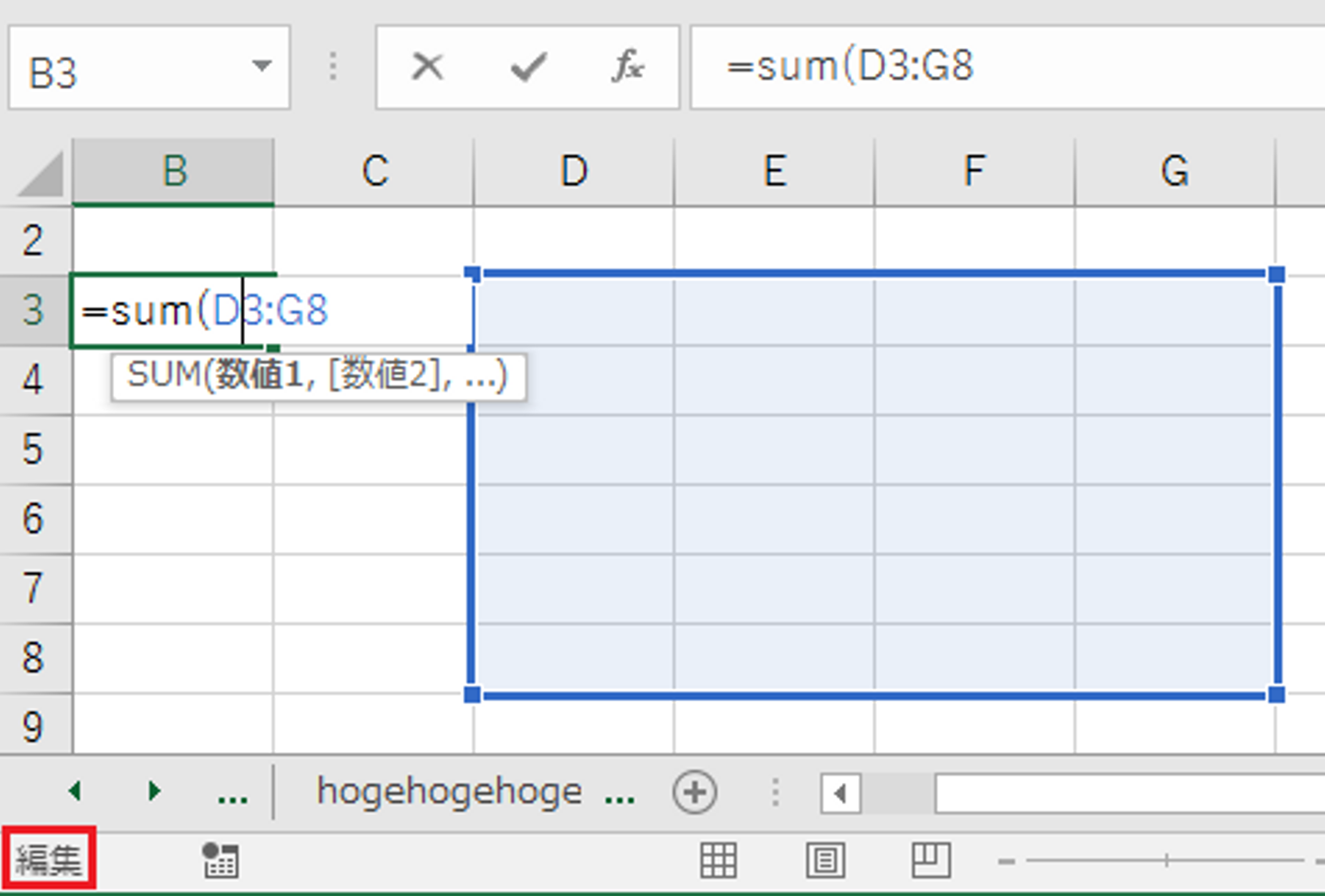This screenshot has width=1325, height=896.
Task: Add a new sheet with plus icon
Action: click(x=694, y=792)
